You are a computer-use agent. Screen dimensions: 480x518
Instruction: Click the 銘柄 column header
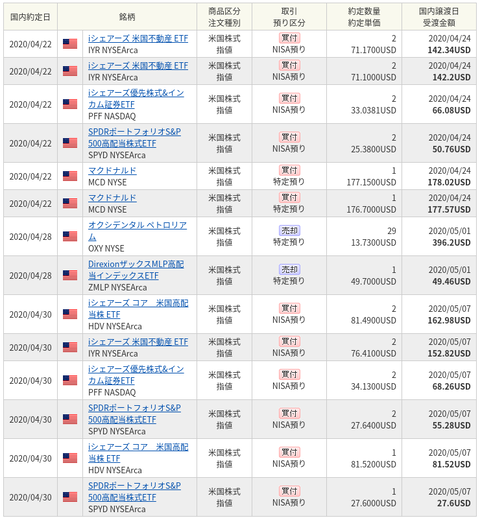tap(127, 17)
